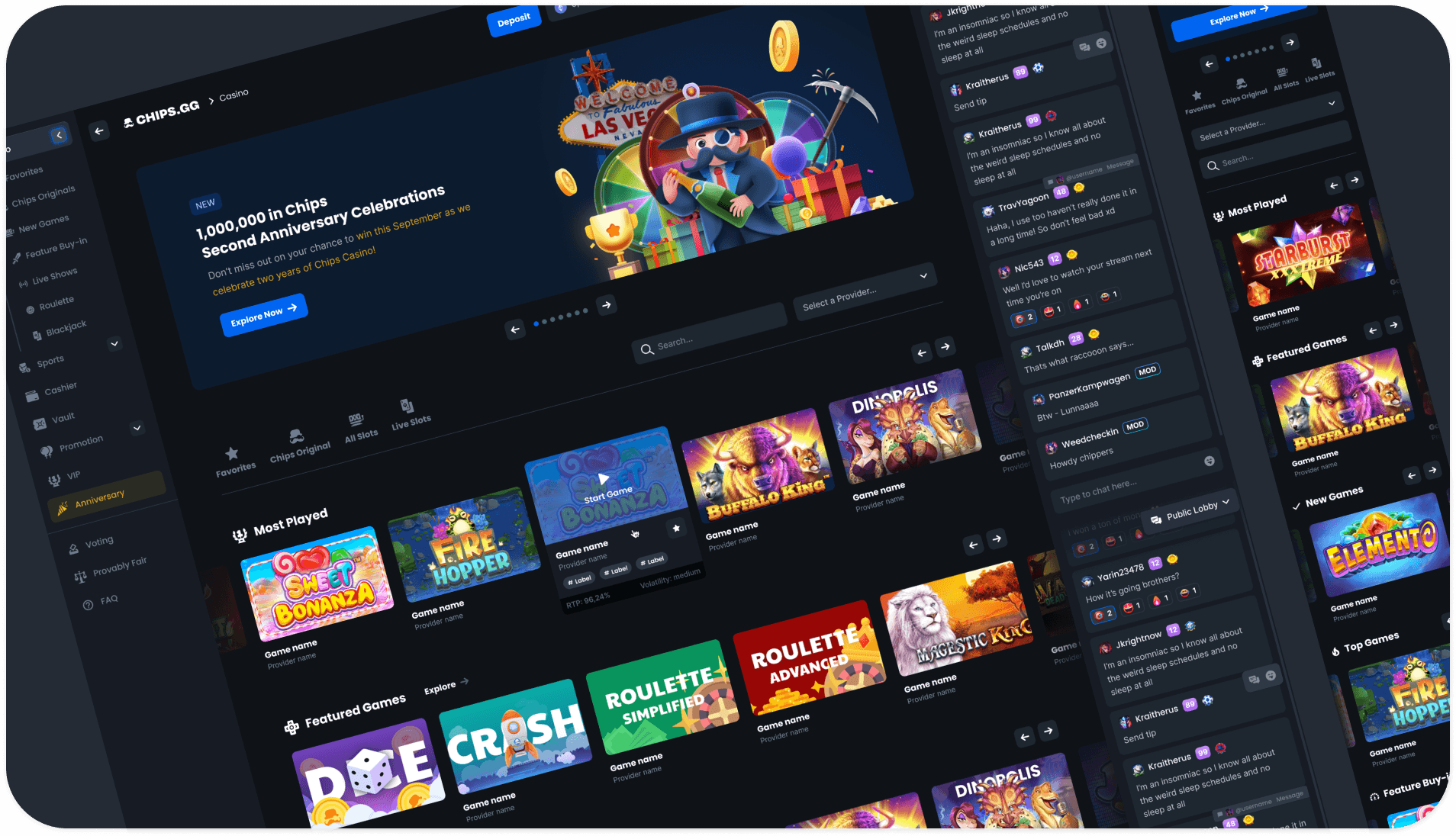Open the Select a Provider dropdown in main casino page

point(865,291)
